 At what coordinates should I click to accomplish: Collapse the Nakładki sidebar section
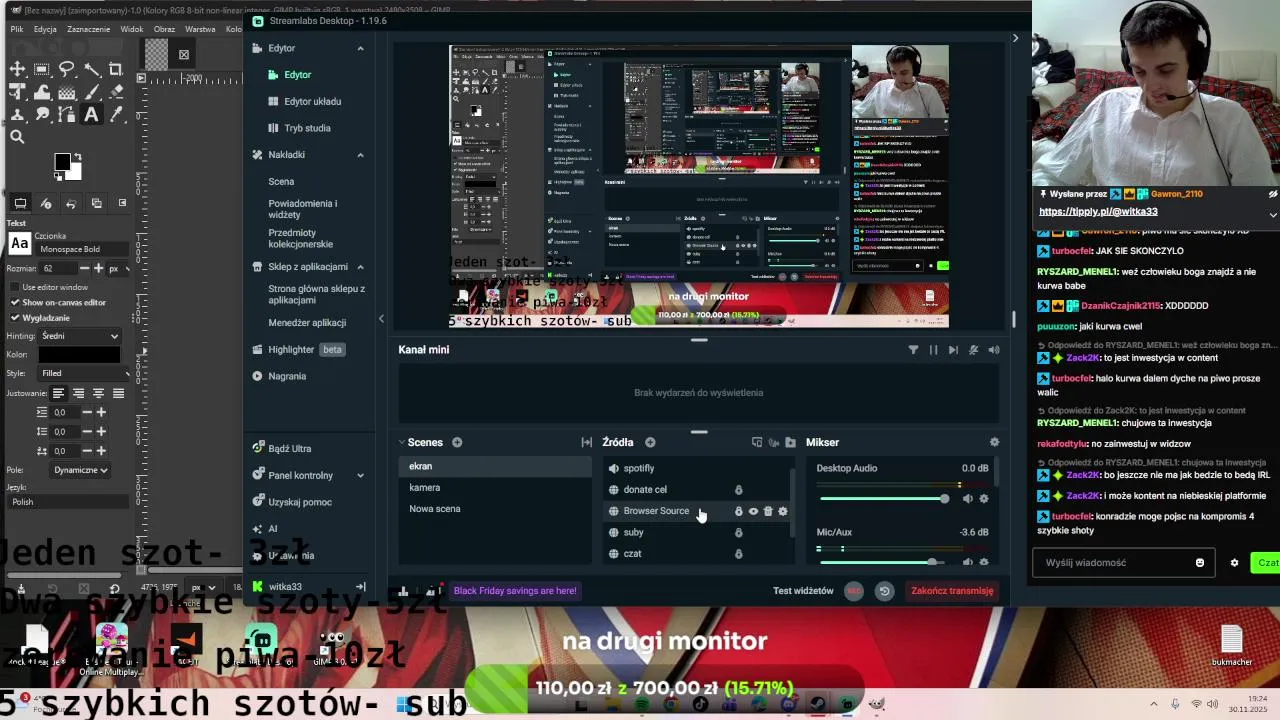click(360, 155)
